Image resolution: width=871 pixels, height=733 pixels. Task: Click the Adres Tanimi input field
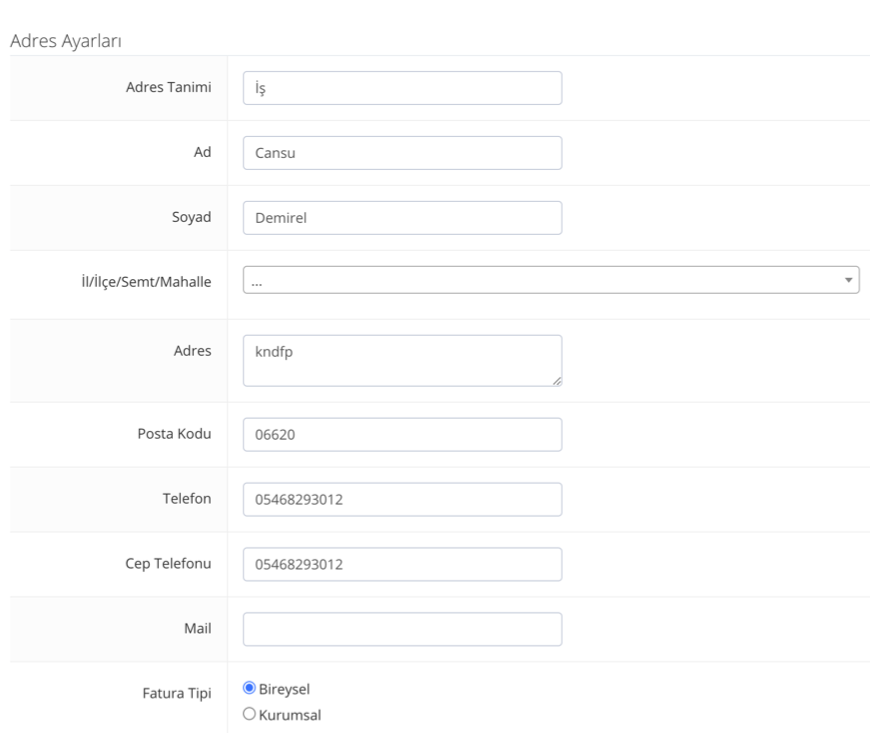[x=402, y=88]
